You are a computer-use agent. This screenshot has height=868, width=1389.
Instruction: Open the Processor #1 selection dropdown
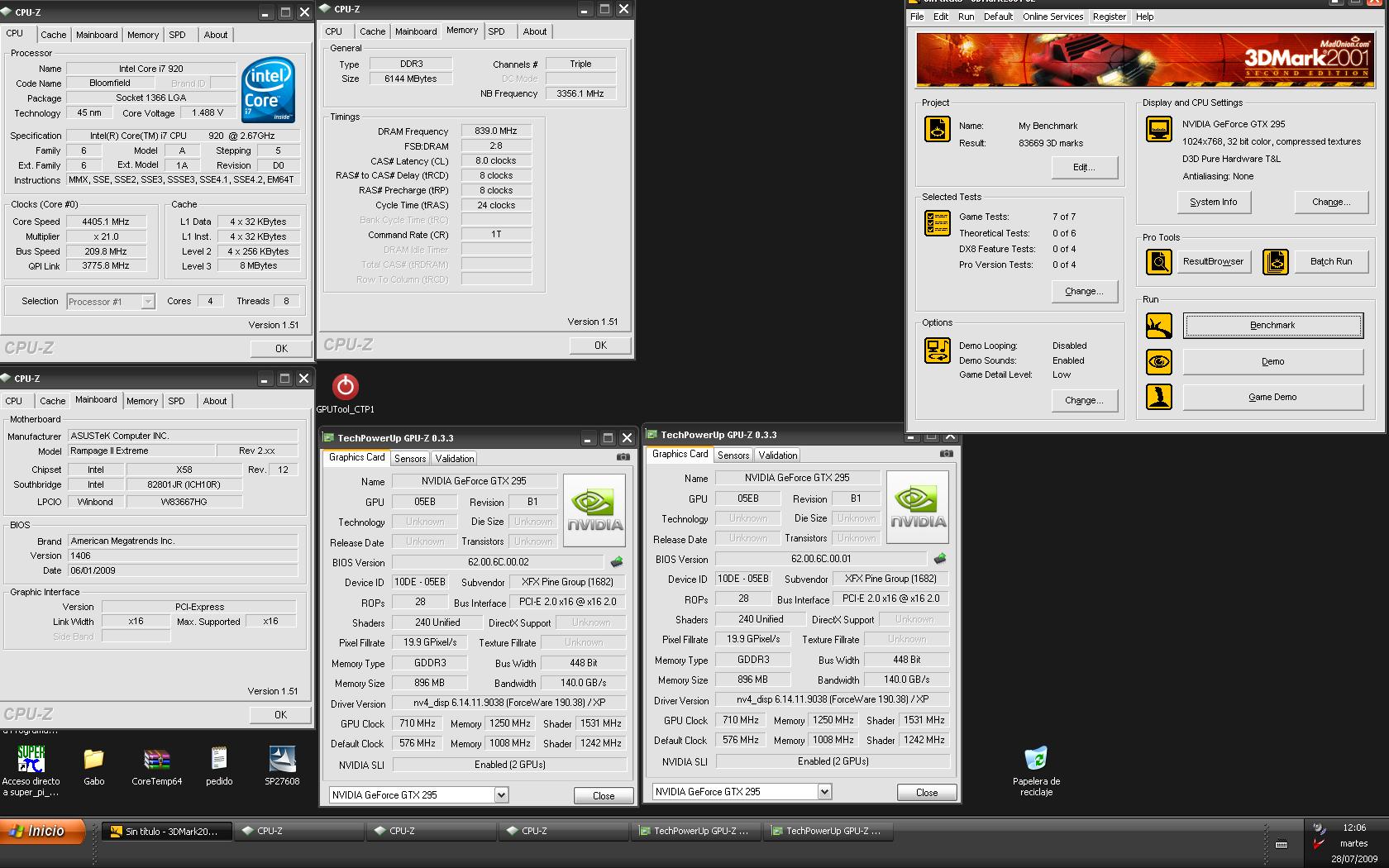point(148,302)
